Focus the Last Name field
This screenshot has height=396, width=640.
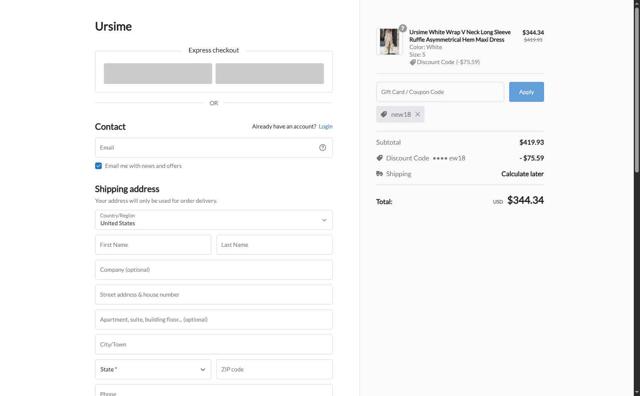[x=274, y=245]
